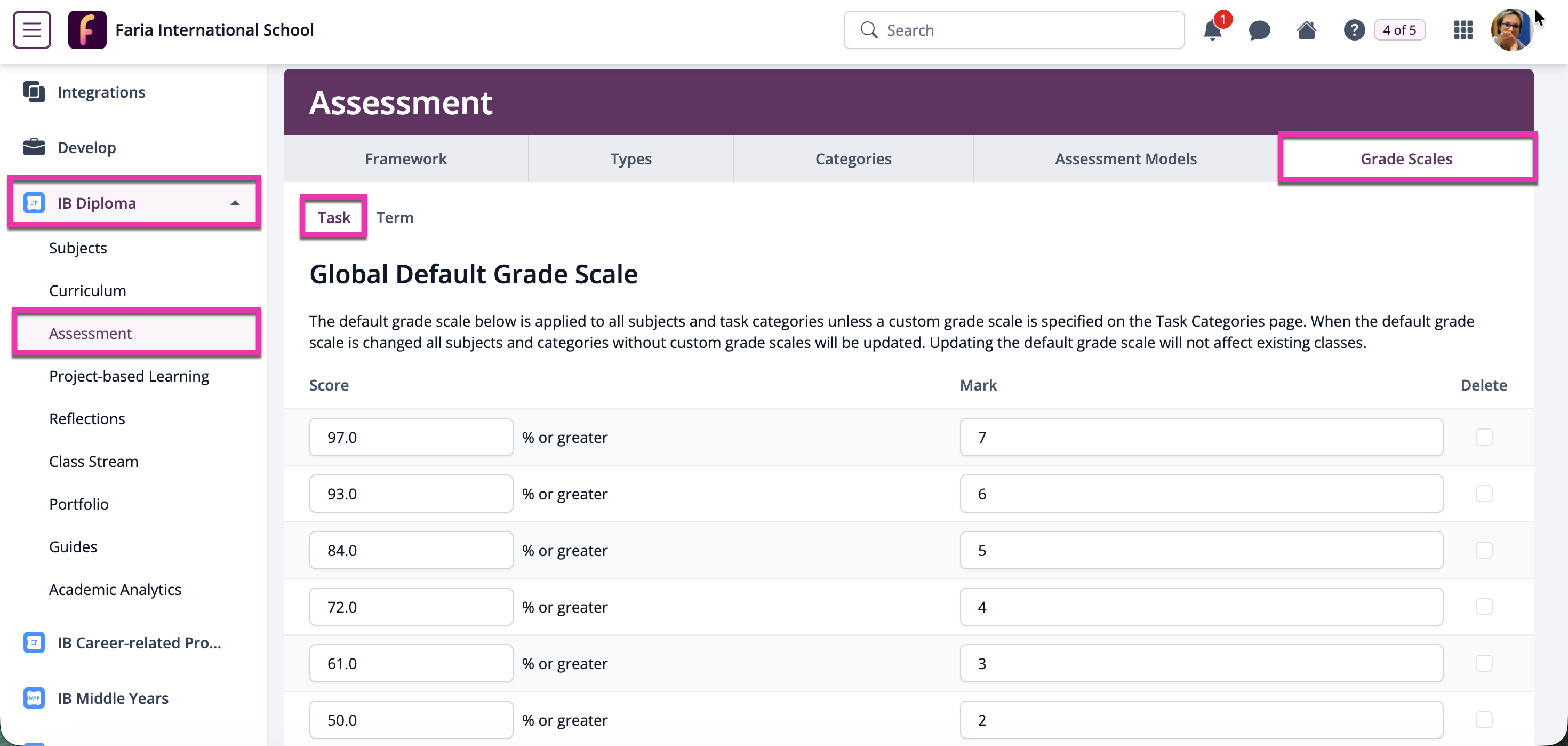Viewport: 1568px width, 746px height.
Task: Open Guides in sidebar
Action: (x=73, y=546)
